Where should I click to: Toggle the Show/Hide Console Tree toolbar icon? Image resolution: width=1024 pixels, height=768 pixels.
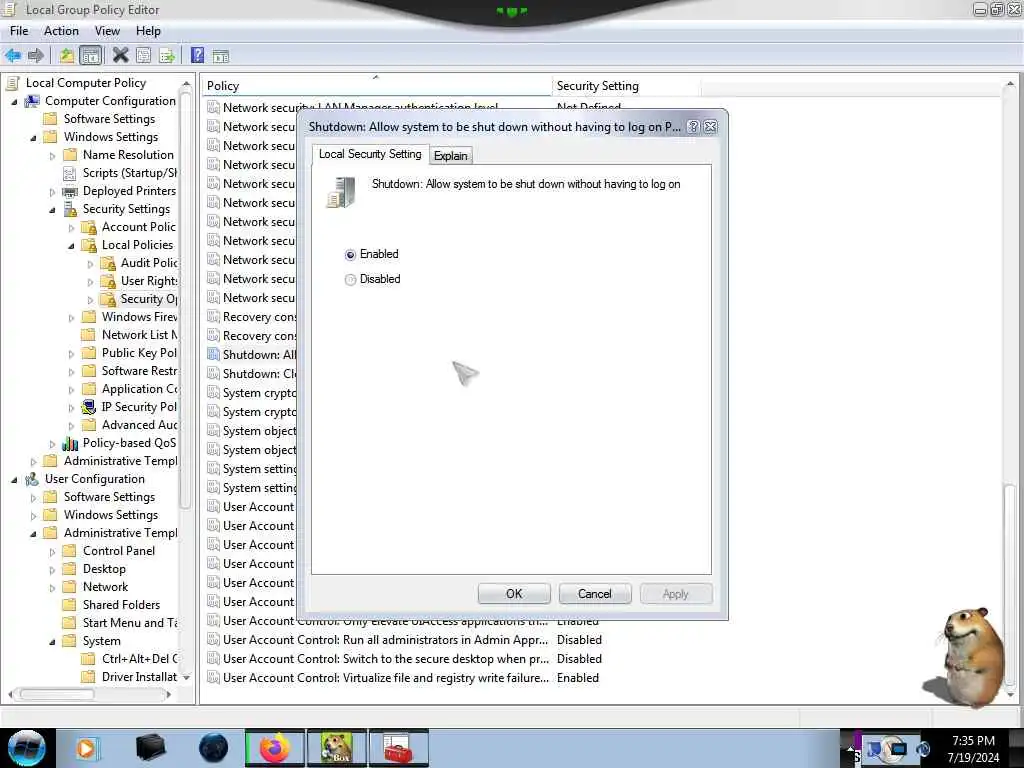(x=90, y=56)
